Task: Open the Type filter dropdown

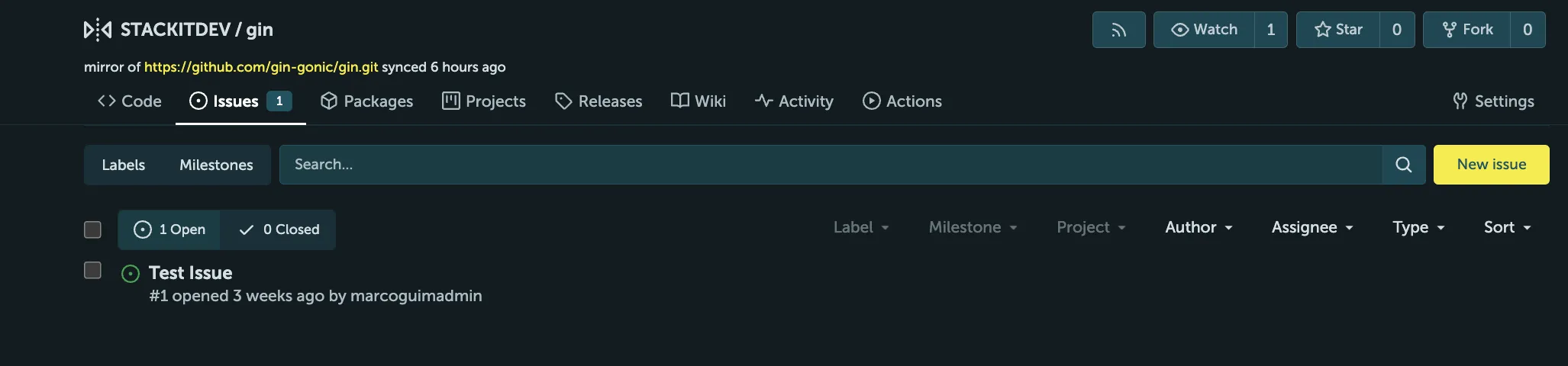Action: 1418,227
